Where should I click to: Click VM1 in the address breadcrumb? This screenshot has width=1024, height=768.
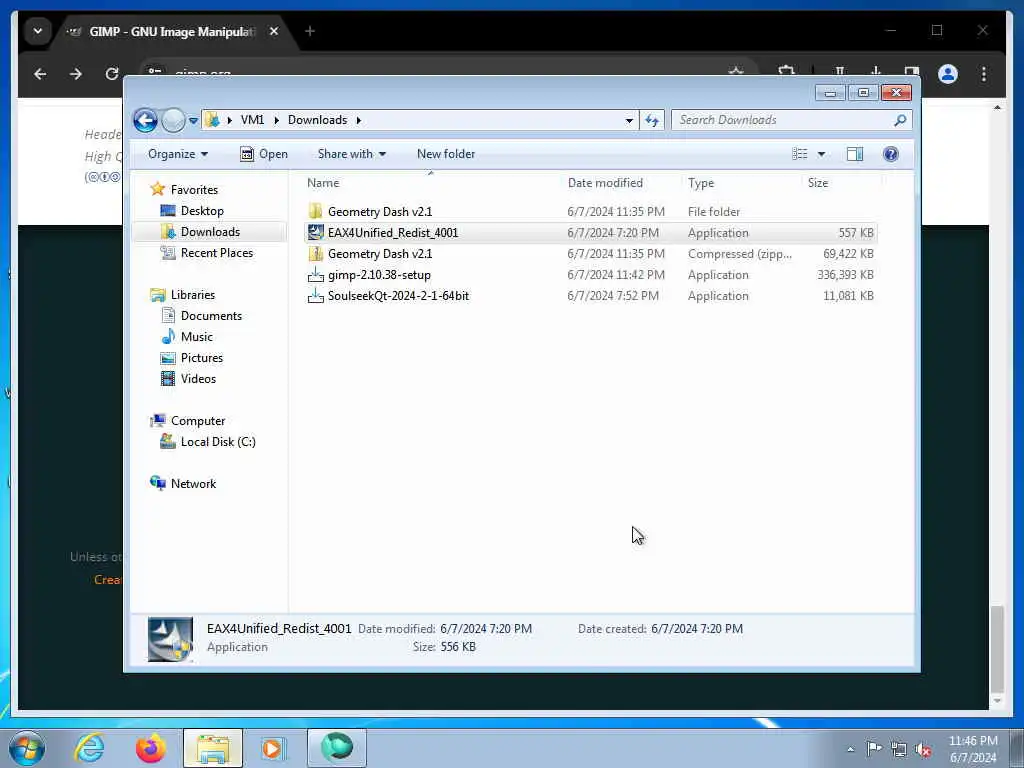(x=252, y=120)
